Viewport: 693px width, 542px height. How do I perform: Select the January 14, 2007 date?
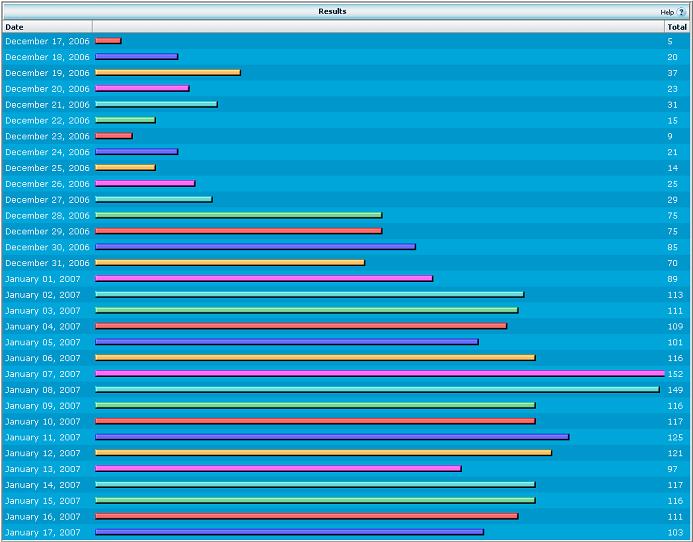click(x=43, y=485)
